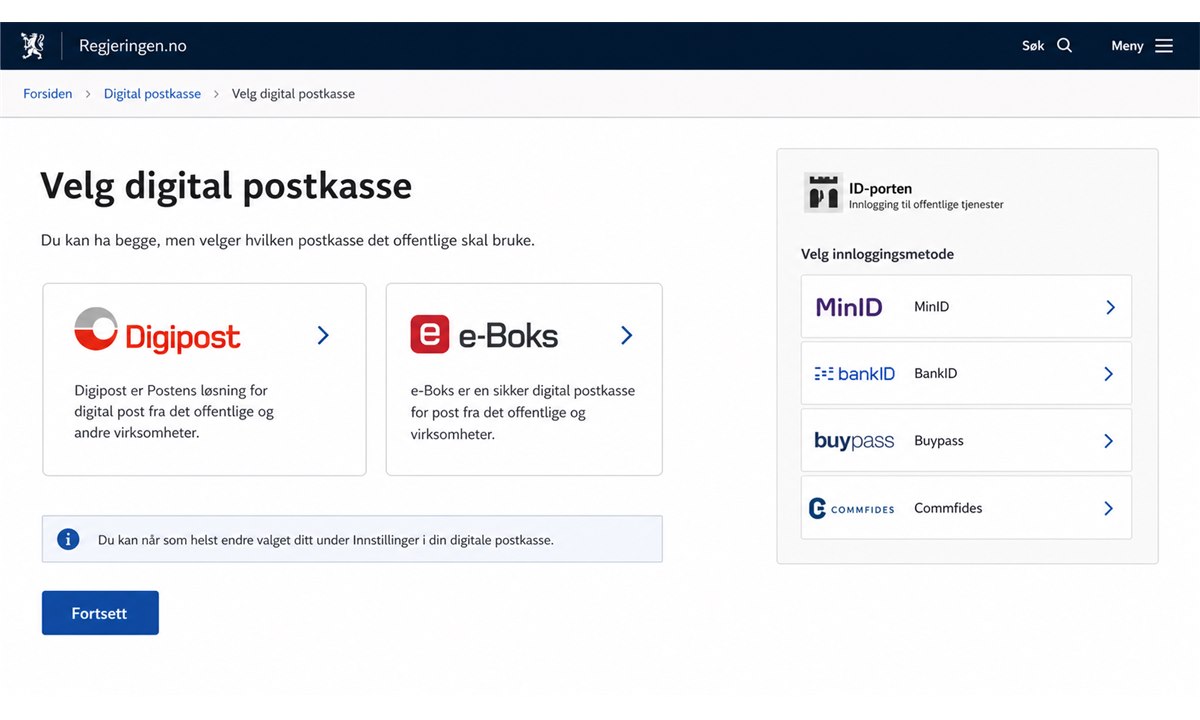1200x720 pixels.
Task: Click 'Innlogging til offentlige tjenester' subtitle
Action: (926, 205)
